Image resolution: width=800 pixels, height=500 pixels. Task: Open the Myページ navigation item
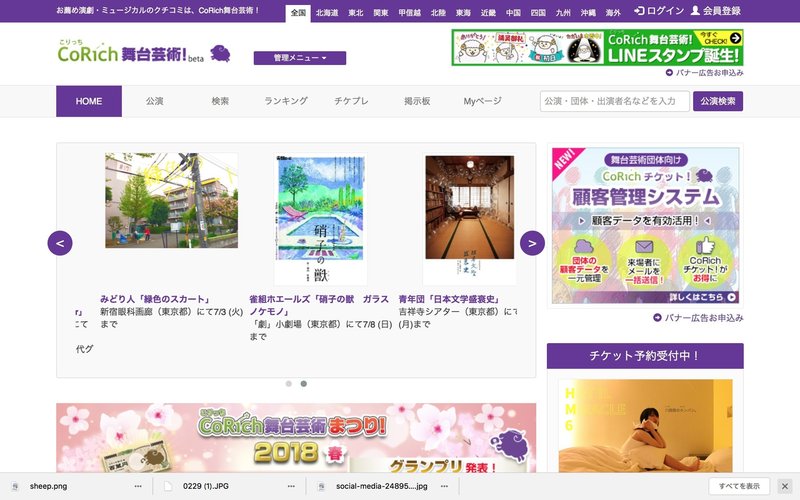(482, 101)
